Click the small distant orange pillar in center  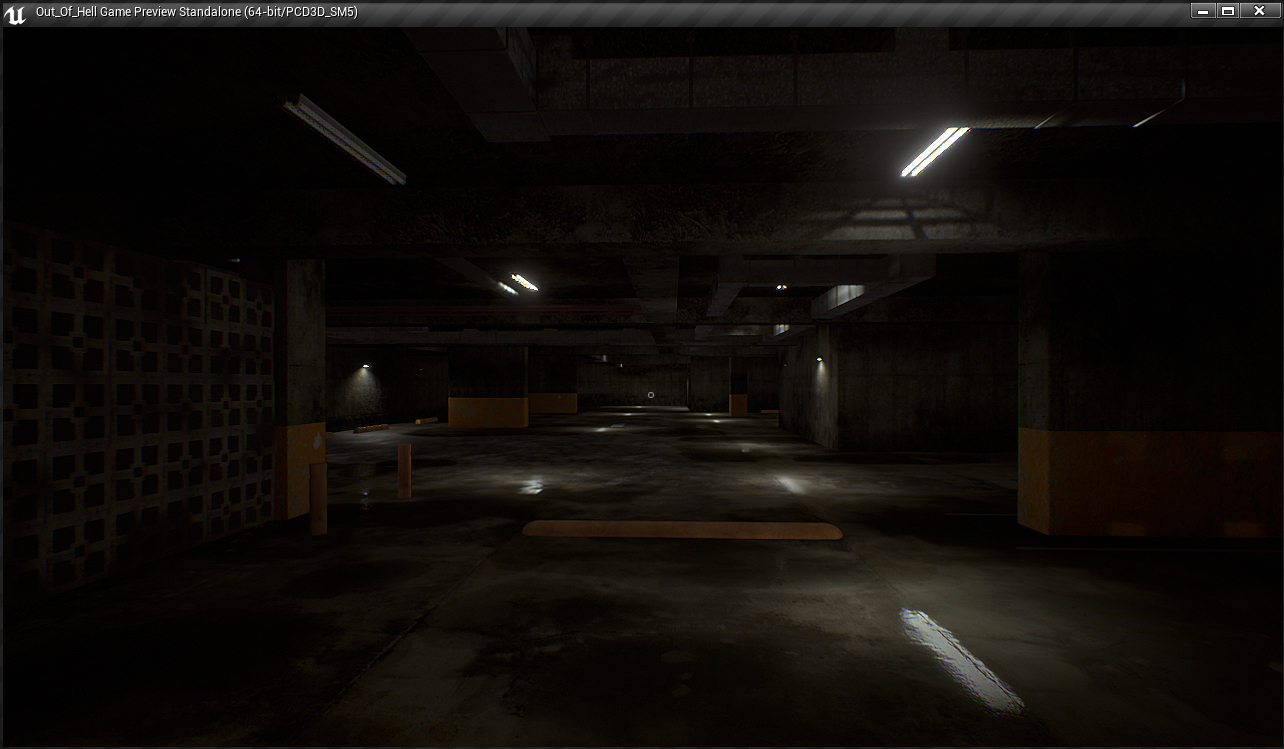pyautogui.click(x=738, y=402)
